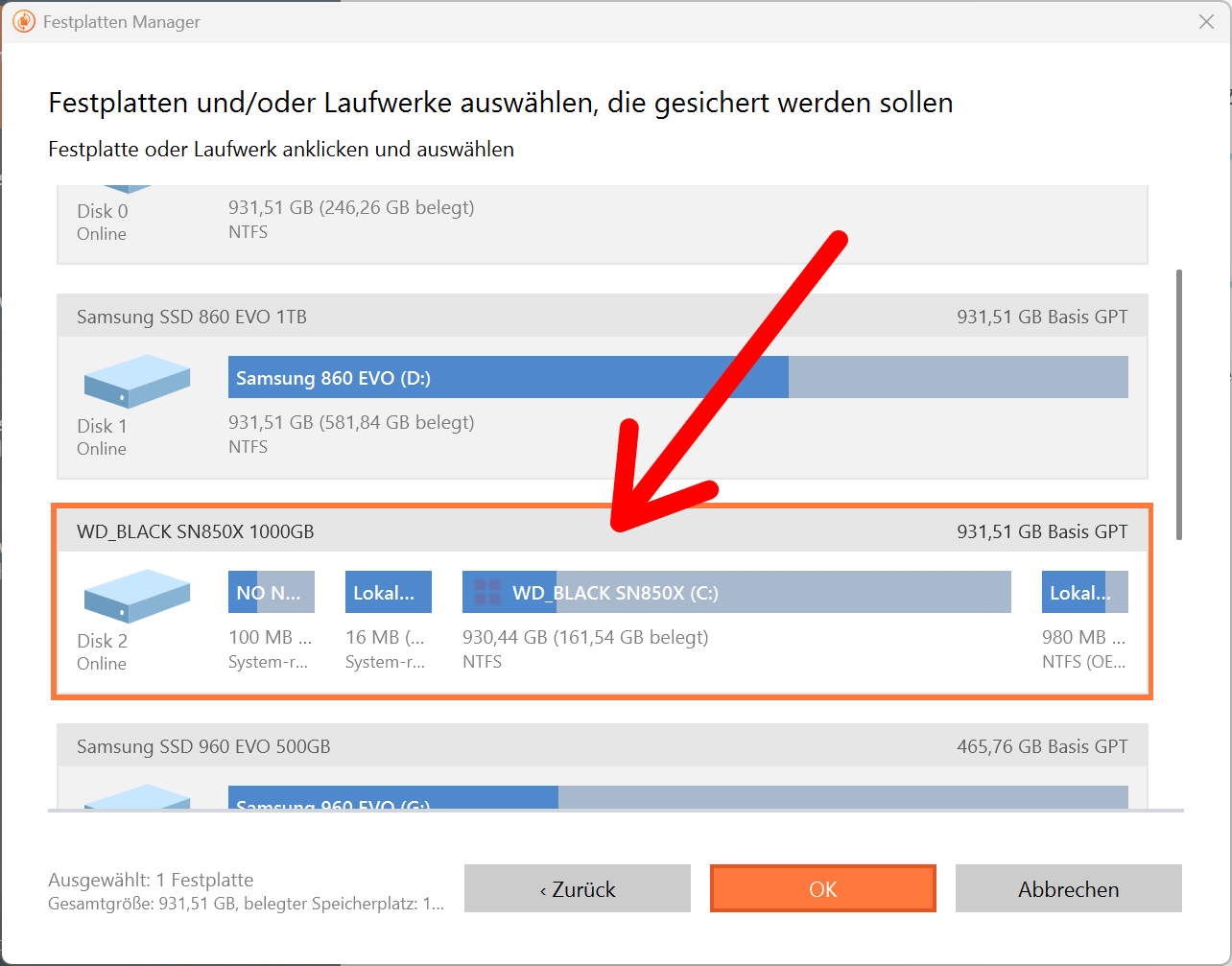The width and height of the screenshot is (1232, 966).
Task: Select the NO N... 100 MB partition
Action: pos(272,592)
